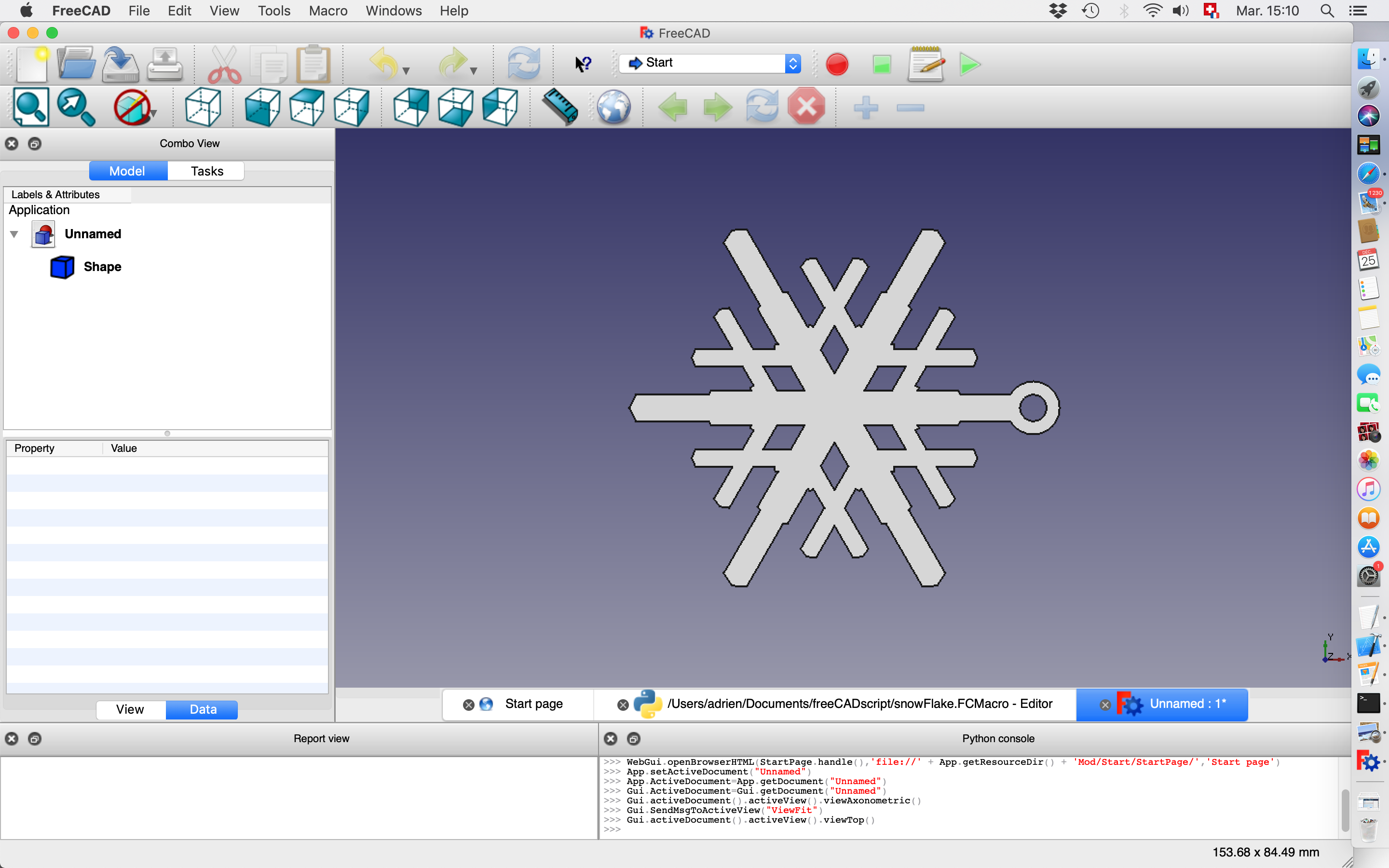Switch to the Start page tab
Image resolution: width=1389 pixels, height=868 pixels.
point(533,704)
